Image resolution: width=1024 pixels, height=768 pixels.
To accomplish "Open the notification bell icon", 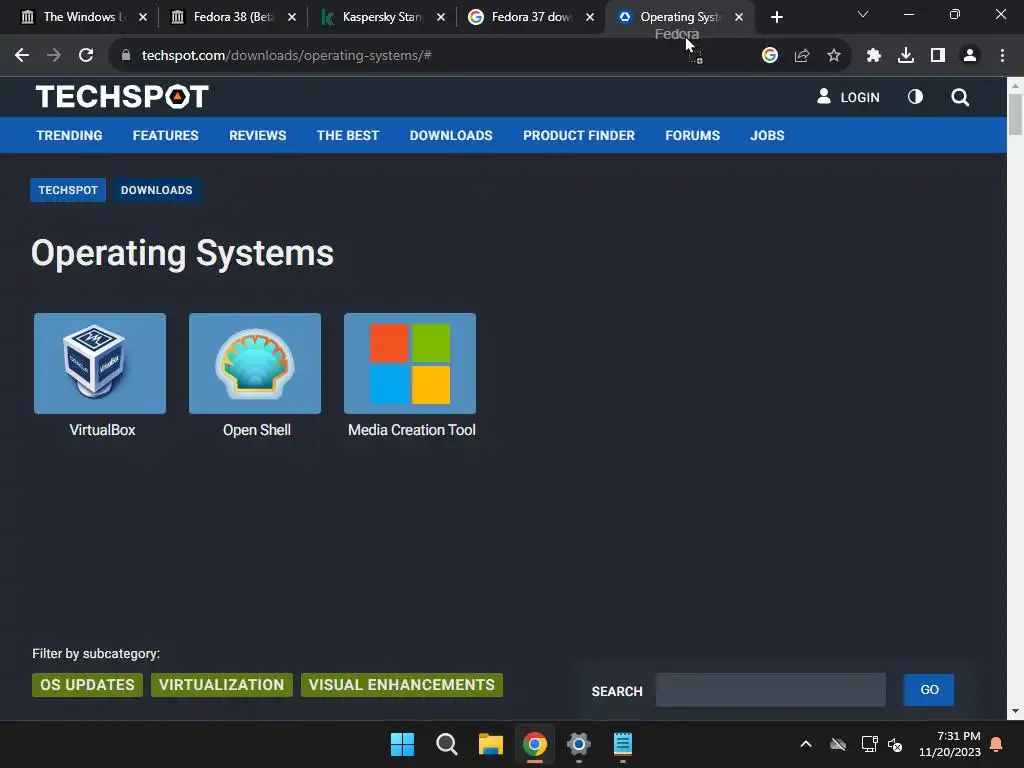I will tap(997, 744).
